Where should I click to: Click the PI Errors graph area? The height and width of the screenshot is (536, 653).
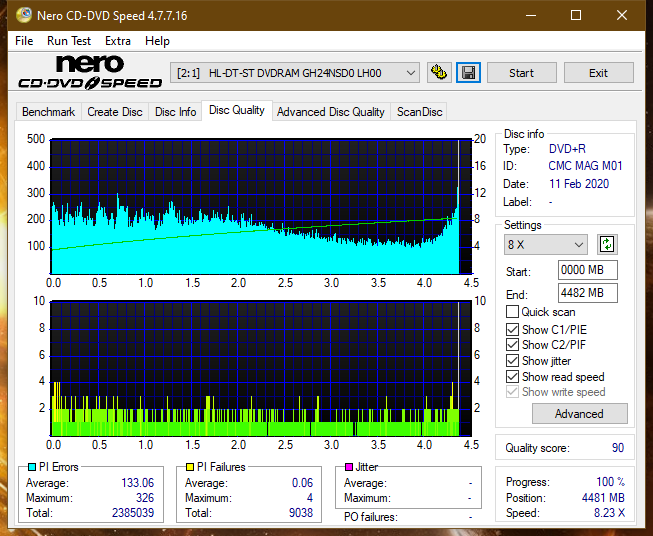tap(261, 207)
